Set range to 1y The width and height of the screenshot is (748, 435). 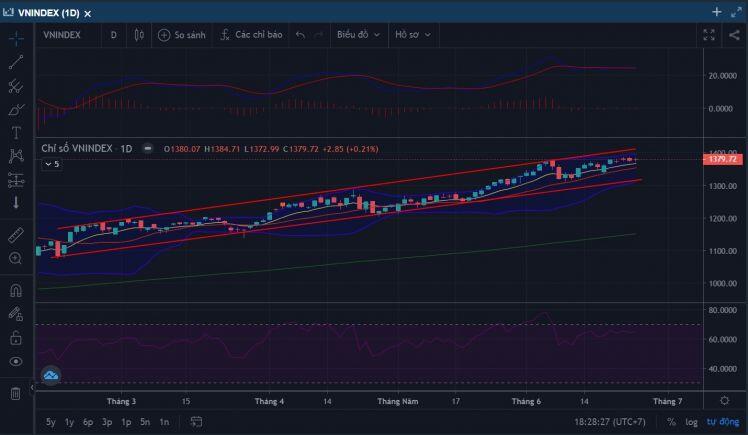click(70, 422)
